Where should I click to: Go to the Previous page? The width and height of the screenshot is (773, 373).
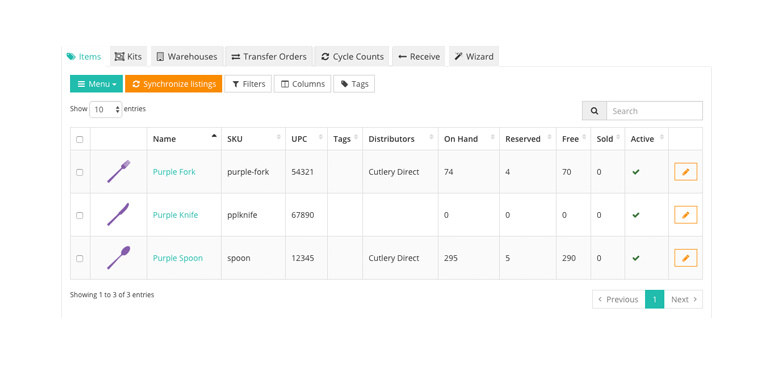pyautogui.click(x=619, y=299)
